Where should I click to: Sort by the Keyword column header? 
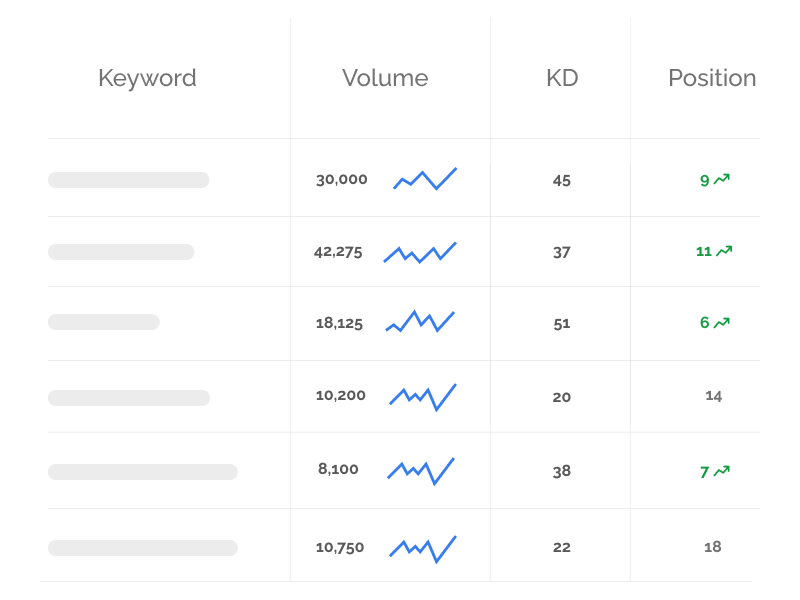point(147,78)
